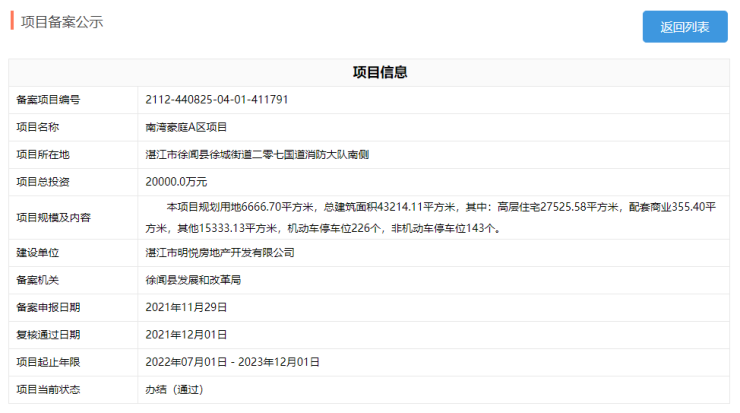Select date 2021年12月01日

click(x=186, y=335)
